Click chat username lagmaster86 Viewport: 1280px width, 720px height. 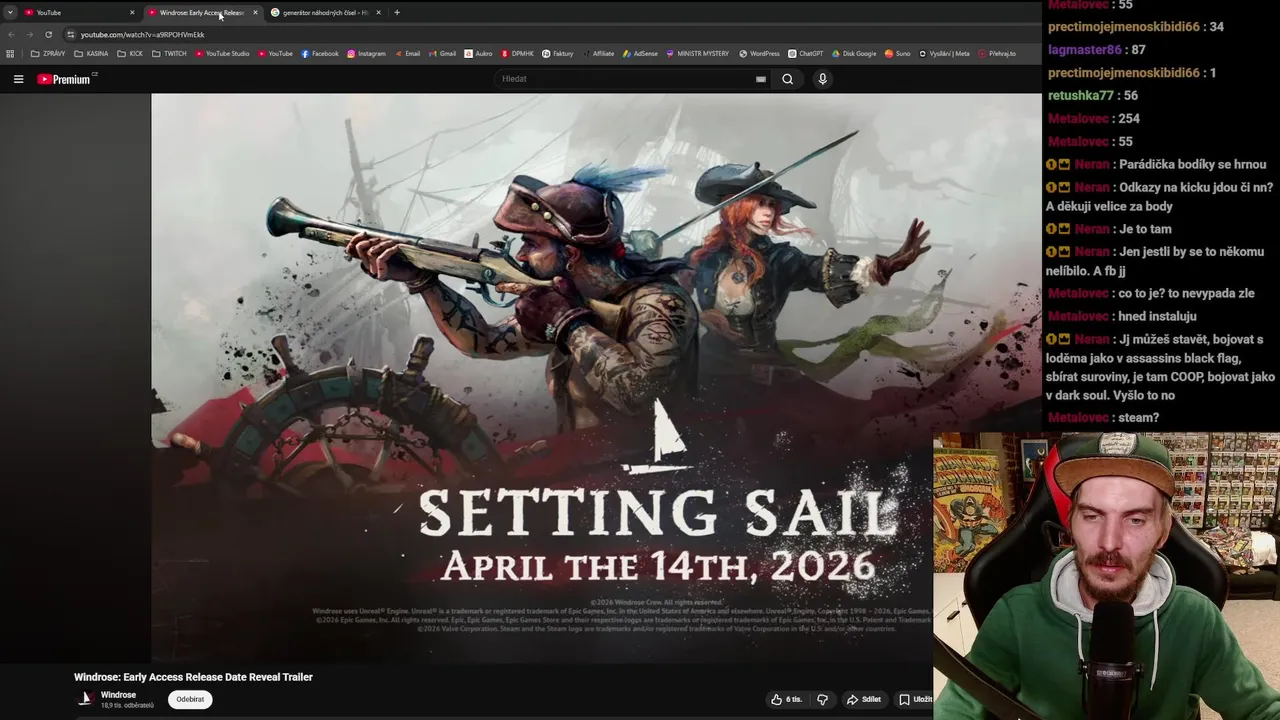tap(1085, 50)
